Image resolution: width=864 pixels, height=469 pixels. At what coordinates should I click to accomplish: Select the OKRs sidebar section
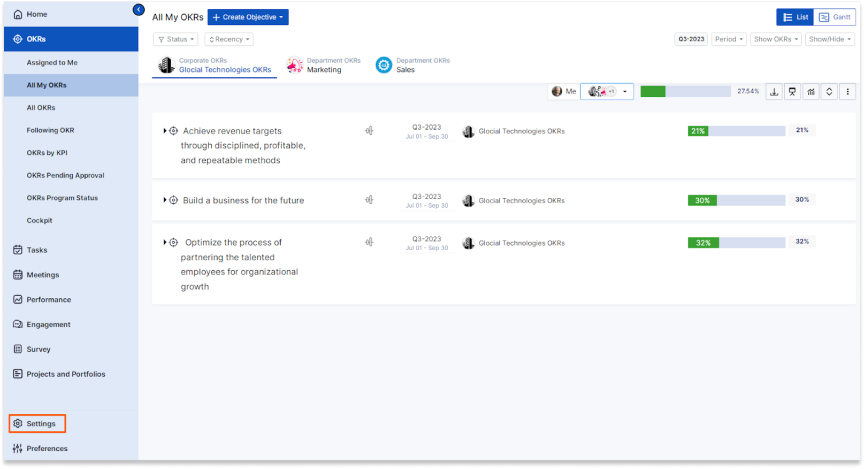coord(71,39)
